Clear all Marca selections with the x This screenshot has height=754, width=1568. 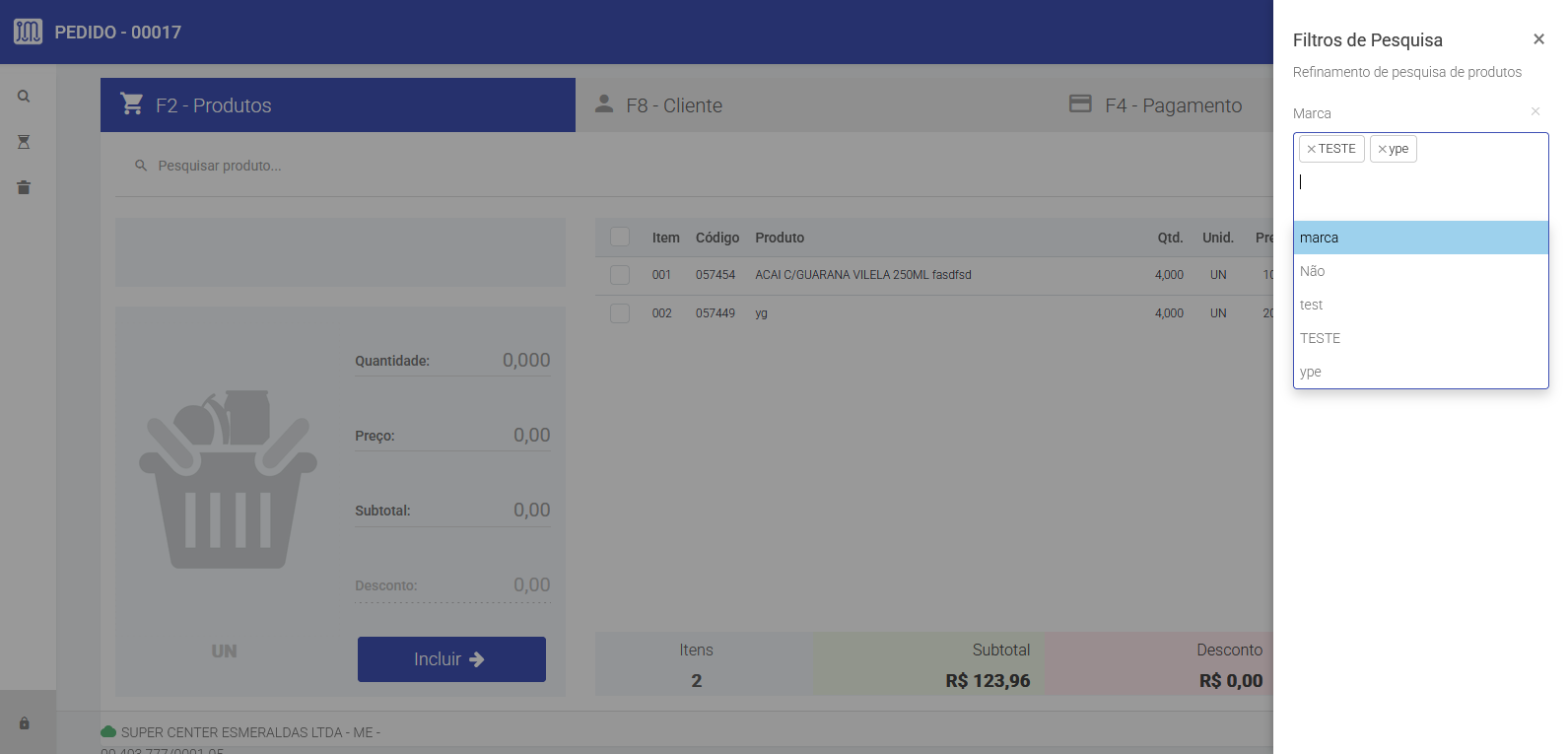(1534, 111)
